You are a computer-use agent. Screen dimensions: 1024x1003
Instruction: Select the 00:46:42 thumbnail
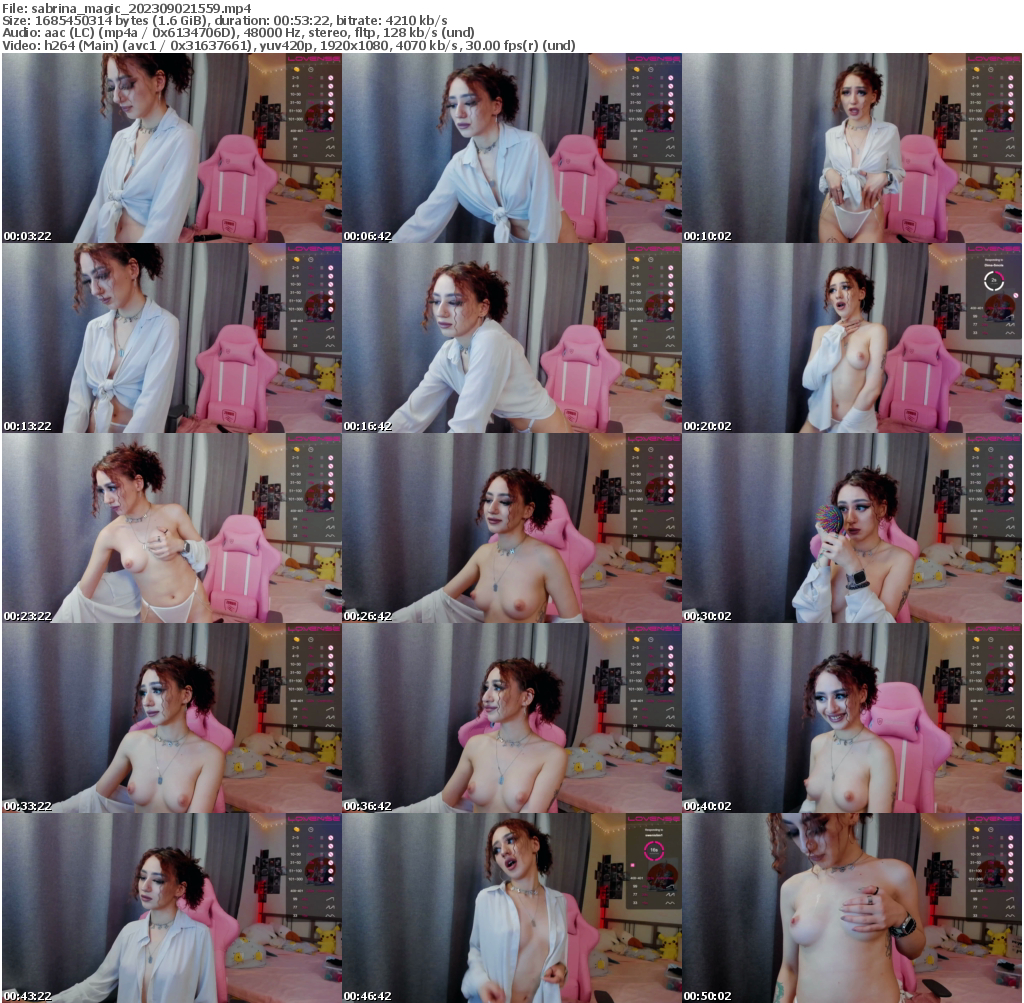click(511, 908)
